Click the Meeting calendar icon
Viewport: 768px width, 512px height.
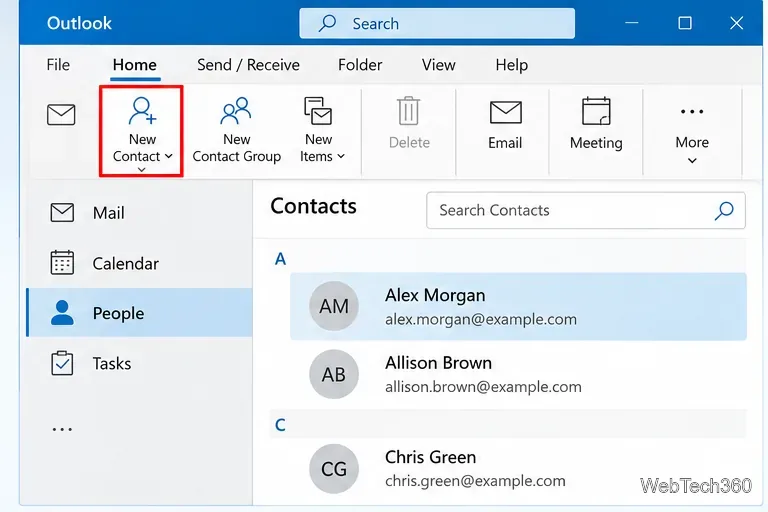tap(596, 111)
